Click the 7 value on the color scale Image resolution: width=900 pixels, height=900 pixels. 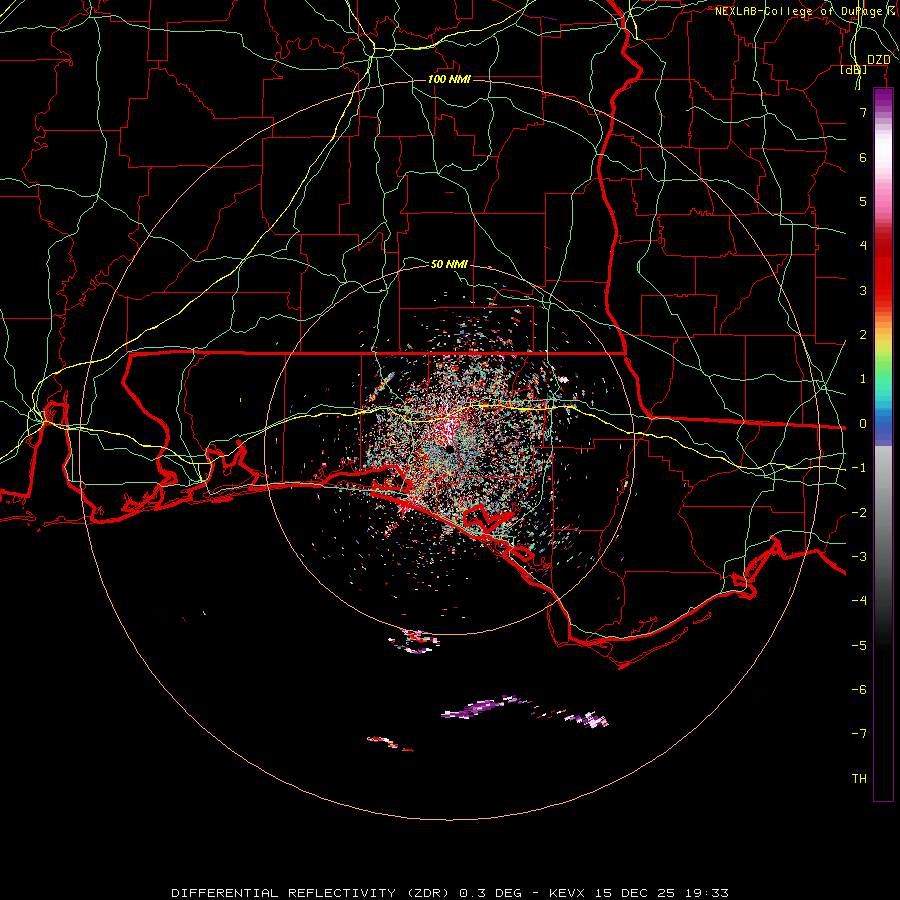(x=863, y=112)
